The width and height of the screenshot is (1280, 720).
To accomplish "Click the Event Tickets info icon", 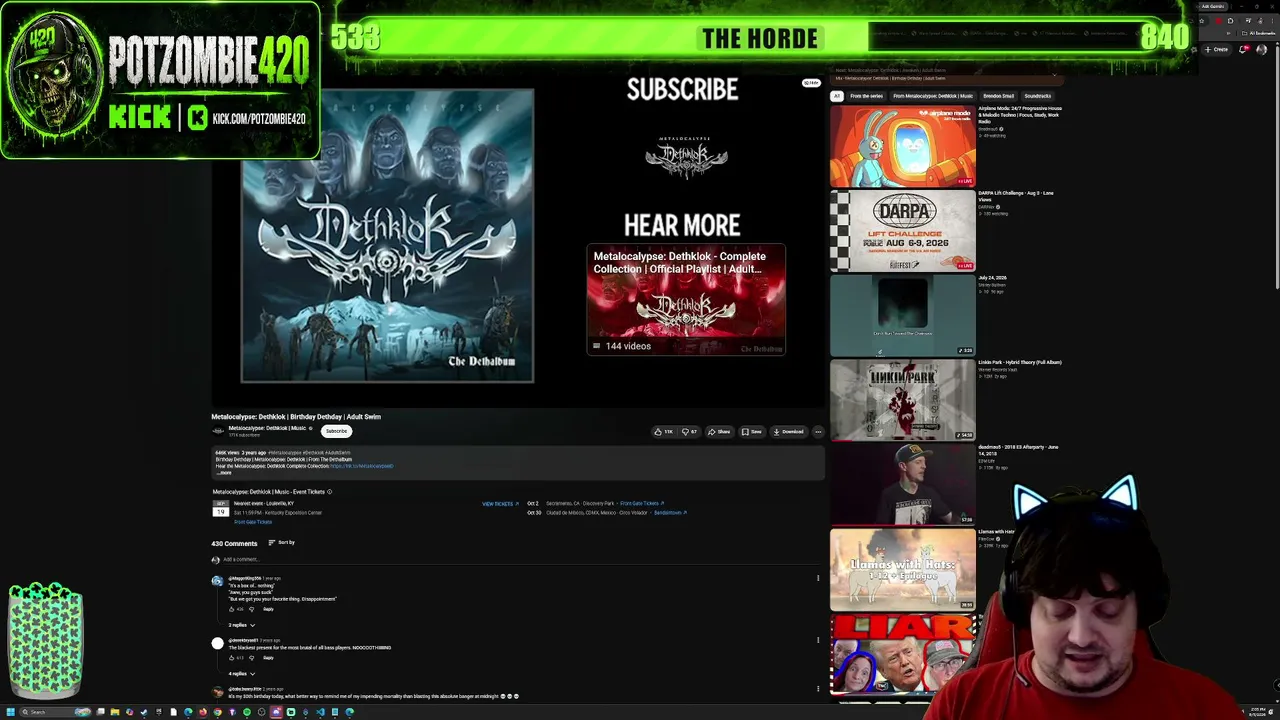I will pyautogui.click(x=329, y=492).
